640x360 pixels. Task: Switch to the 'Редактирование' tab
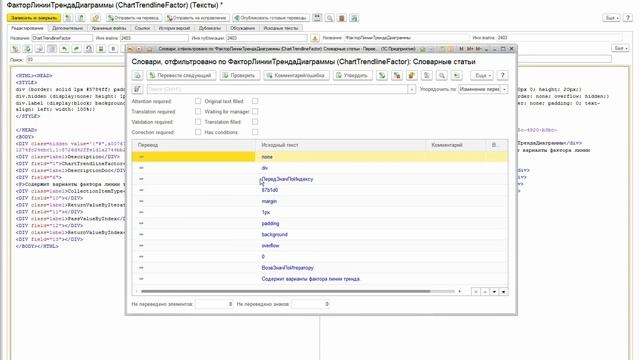27,28
